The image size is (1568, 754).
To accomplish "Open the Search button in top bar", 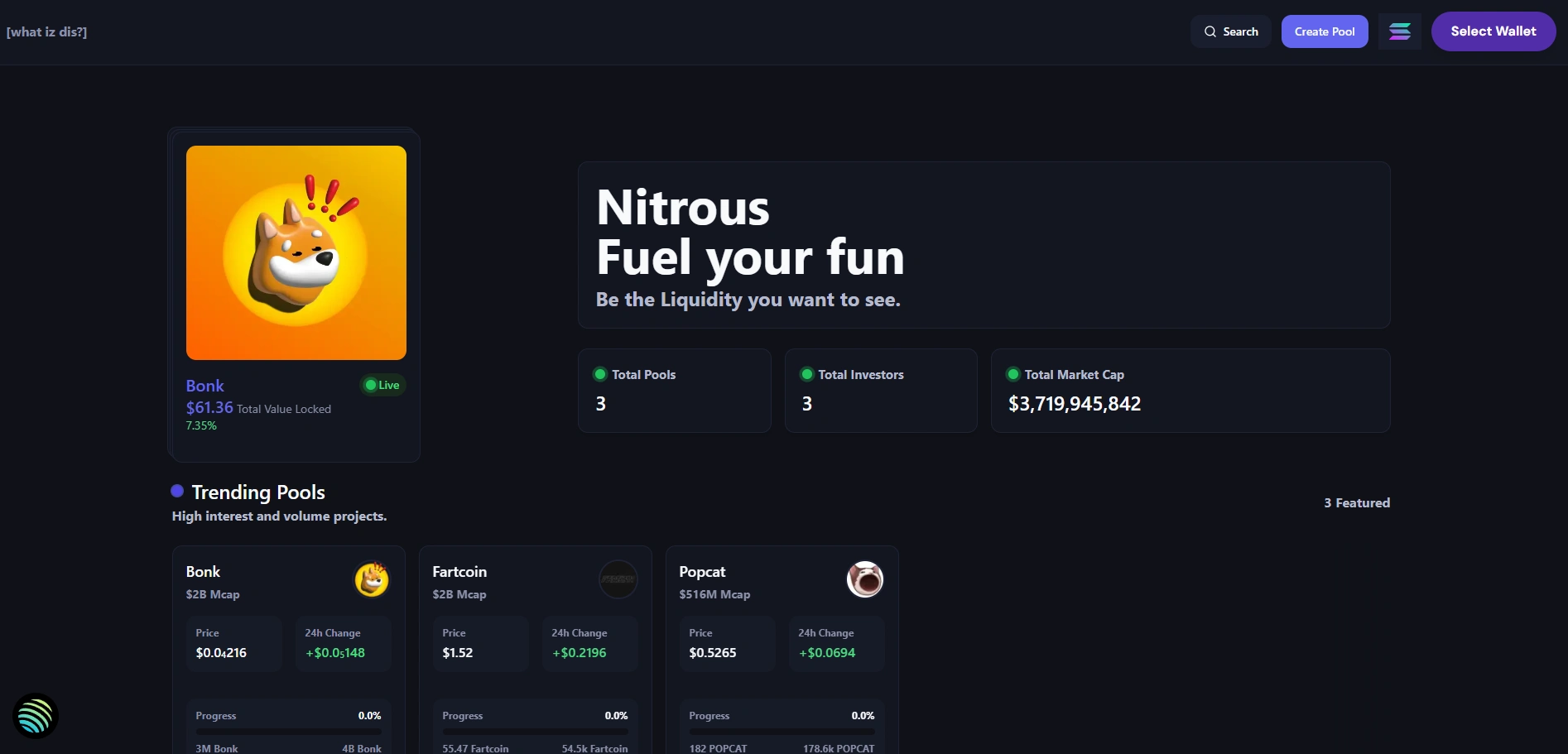I will point(1231,31).
